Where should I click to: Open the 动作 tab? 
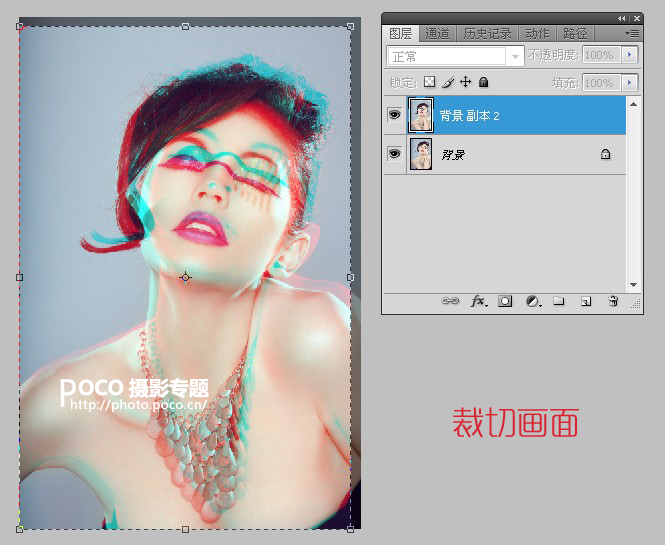[537, 34]
